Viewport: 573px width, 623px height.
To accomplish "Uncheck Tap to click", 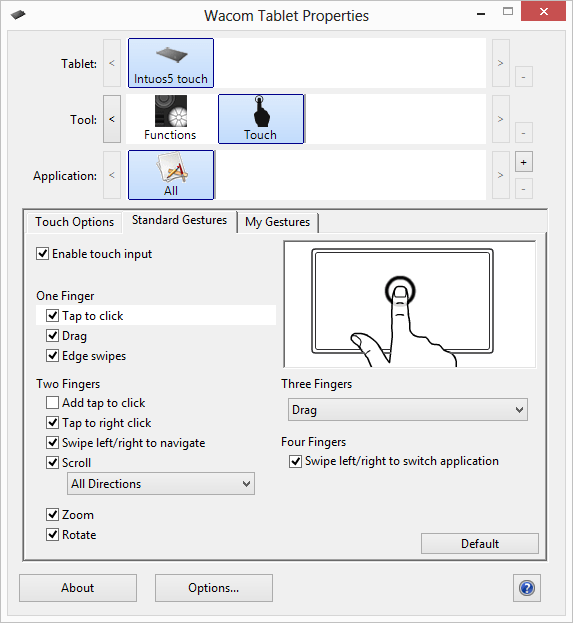I will pos(52,315).
